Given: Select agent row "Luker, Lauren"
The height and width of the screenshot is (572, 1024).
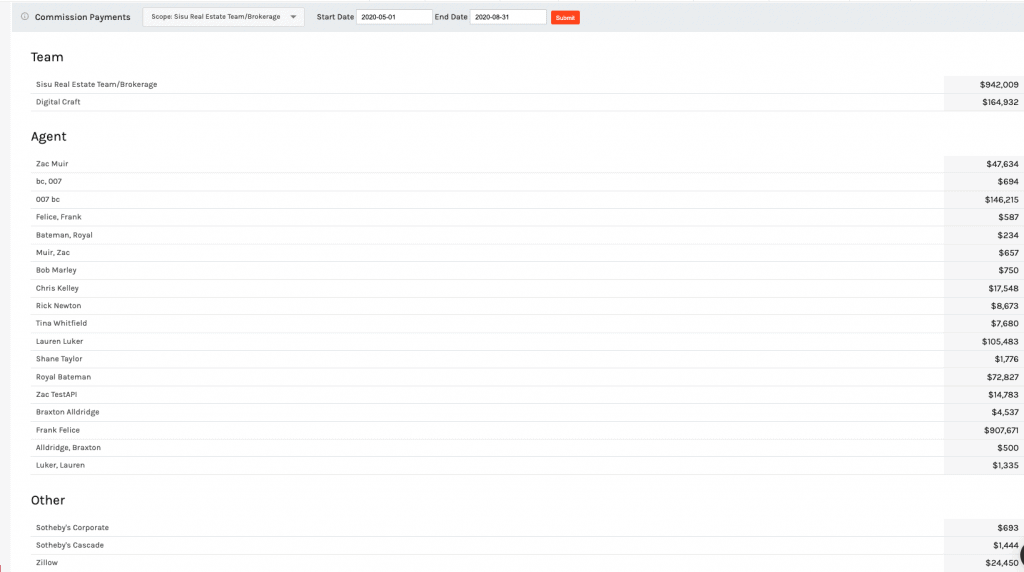Looking at the screenshot, I should click(527, 466).
